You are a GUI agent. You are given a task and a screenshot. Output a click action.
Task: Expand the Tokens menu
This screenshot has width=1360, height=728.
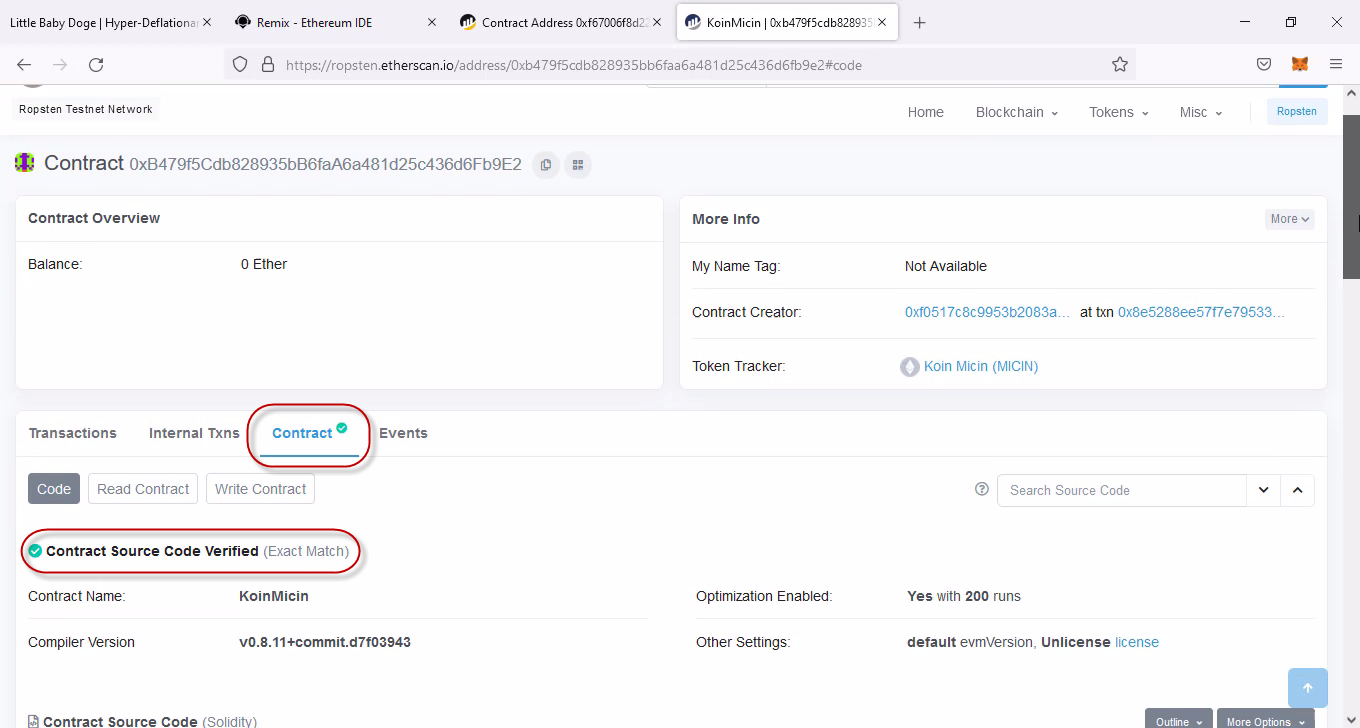click(1118, 112)
